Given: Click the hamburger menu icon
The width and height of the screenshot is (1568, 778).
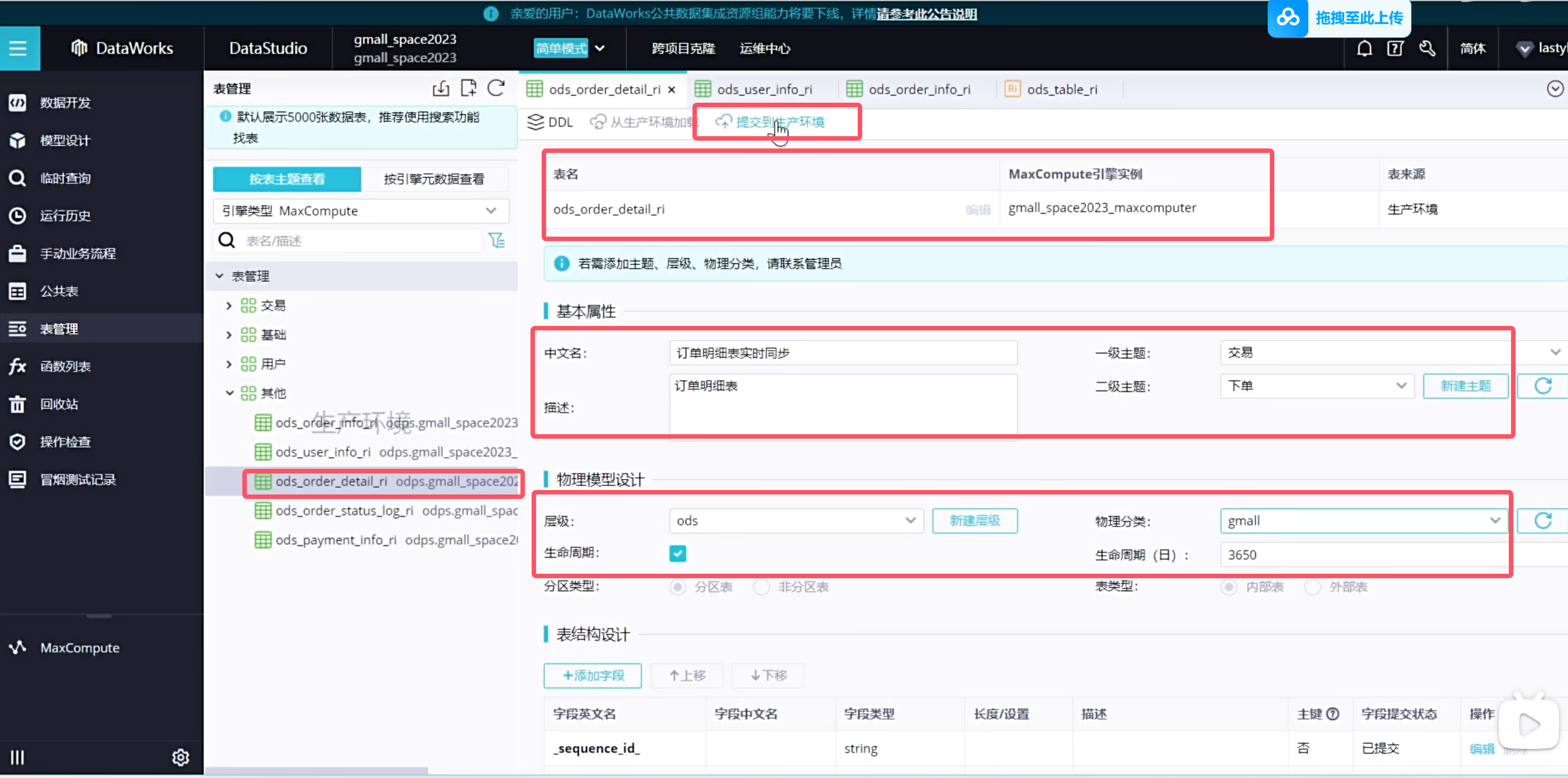Looking at the screenshot, I should coord(18,48).
